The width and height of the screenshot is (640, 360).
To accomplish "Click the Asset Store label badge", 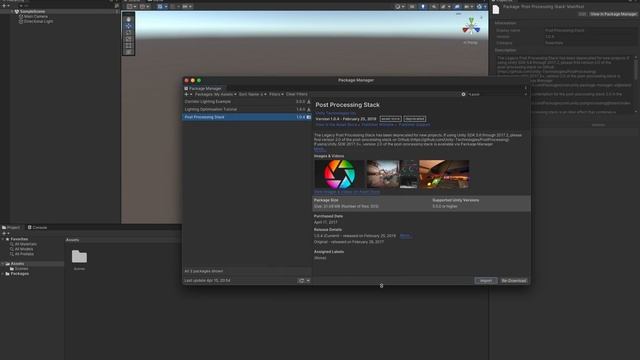I will (391, 119).
